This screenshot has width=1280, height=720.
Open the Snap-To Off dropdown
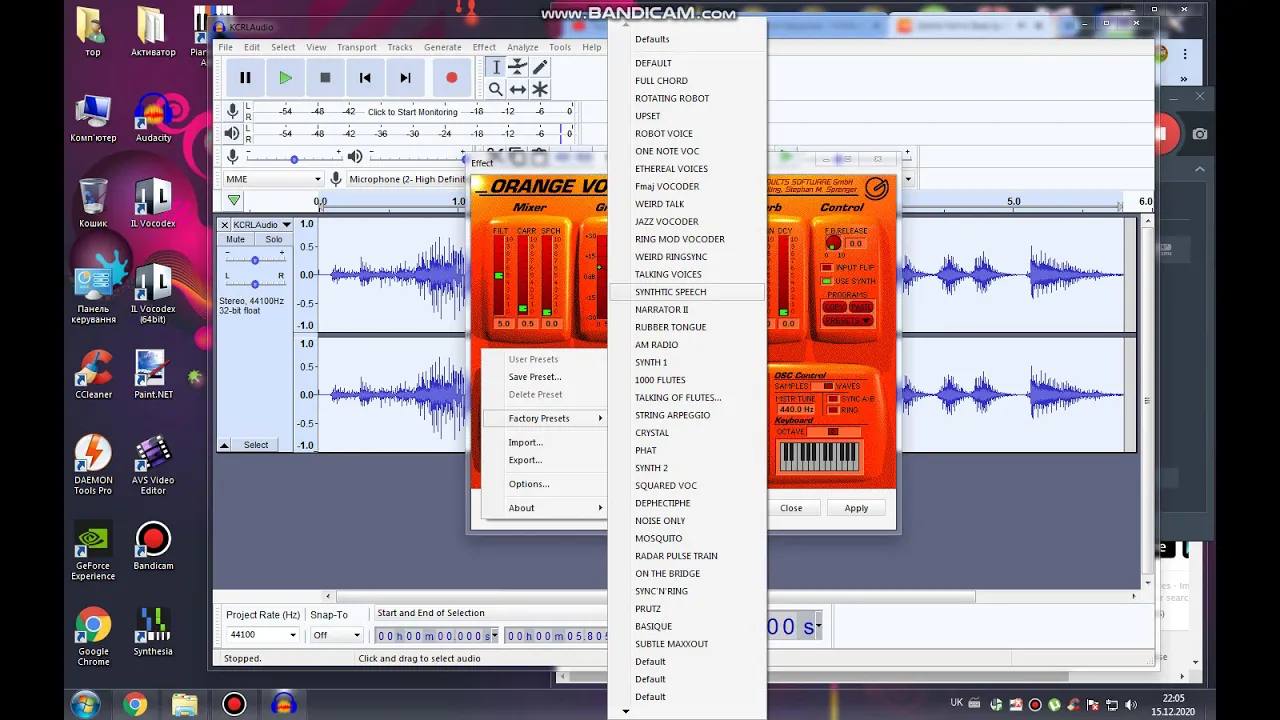[336, 635]
